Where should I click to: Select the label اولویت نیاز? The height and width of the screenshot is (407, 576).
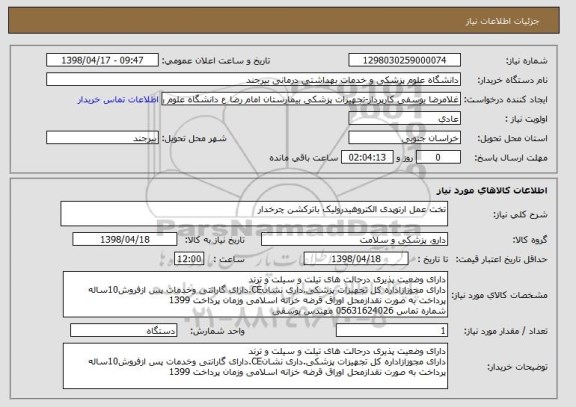526,119
